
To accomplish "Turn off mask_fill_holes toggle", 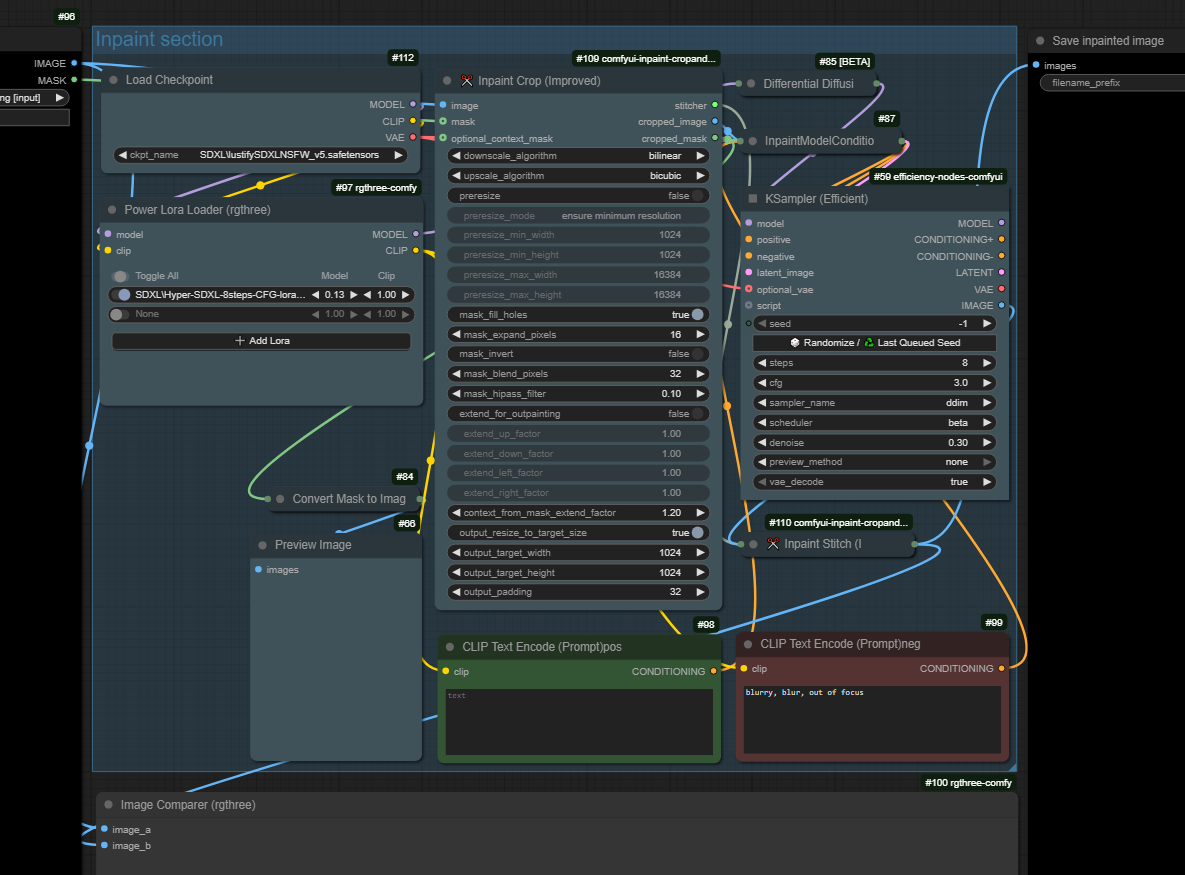I will coord(698,315).
